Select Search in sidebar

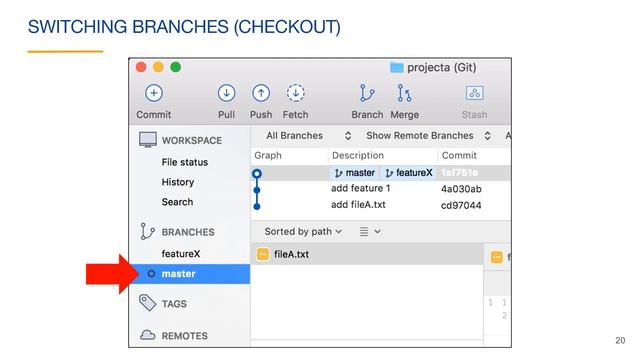[x=177, y=202]
